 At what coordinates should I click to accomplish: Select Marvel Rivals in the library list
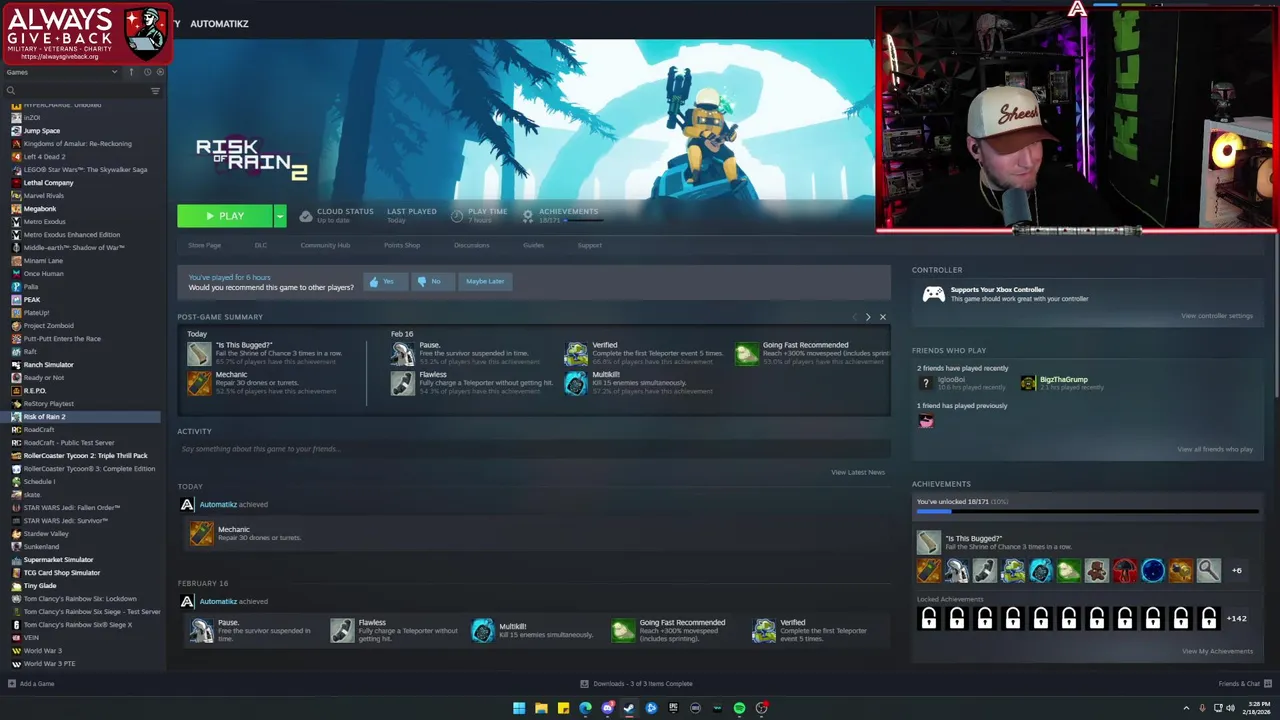click(43, 196)
